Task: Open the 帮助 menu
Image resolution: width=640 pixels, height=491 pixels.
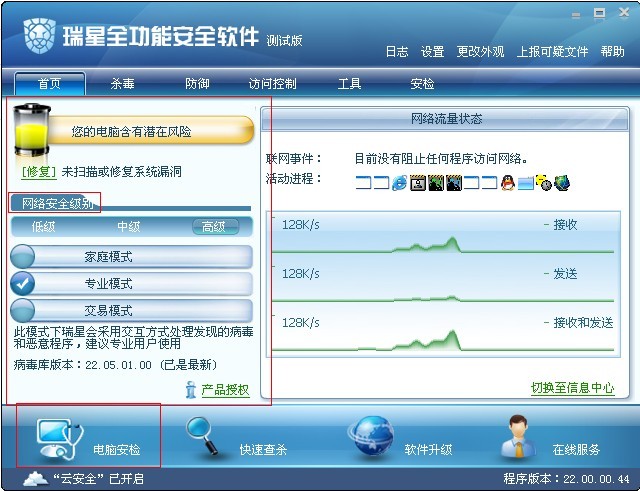Action: (x=612, y=51)
